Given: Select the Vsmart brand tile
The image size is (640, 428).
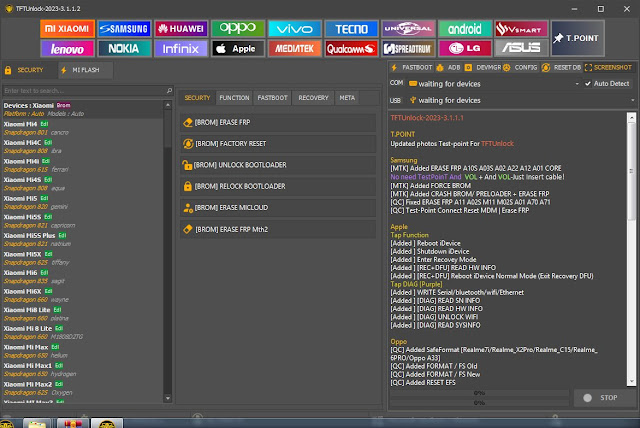Looking at the screenshot, I should (x=521, y=29).
